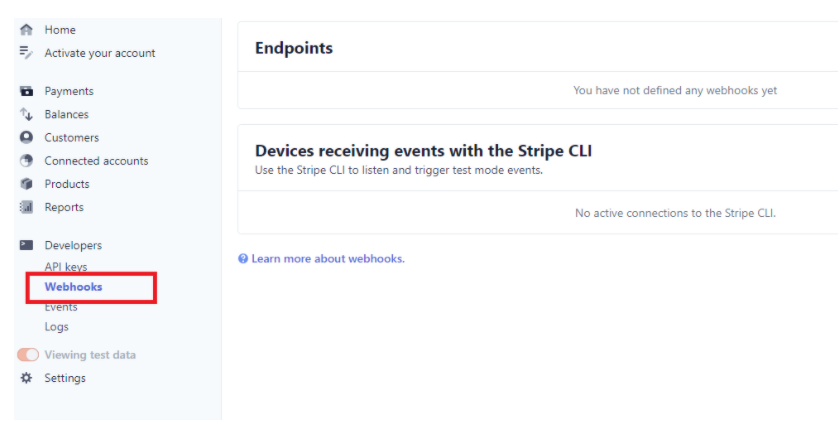Click the Products box icon
Screen dimensions: 838x446
tap(26, 184)
